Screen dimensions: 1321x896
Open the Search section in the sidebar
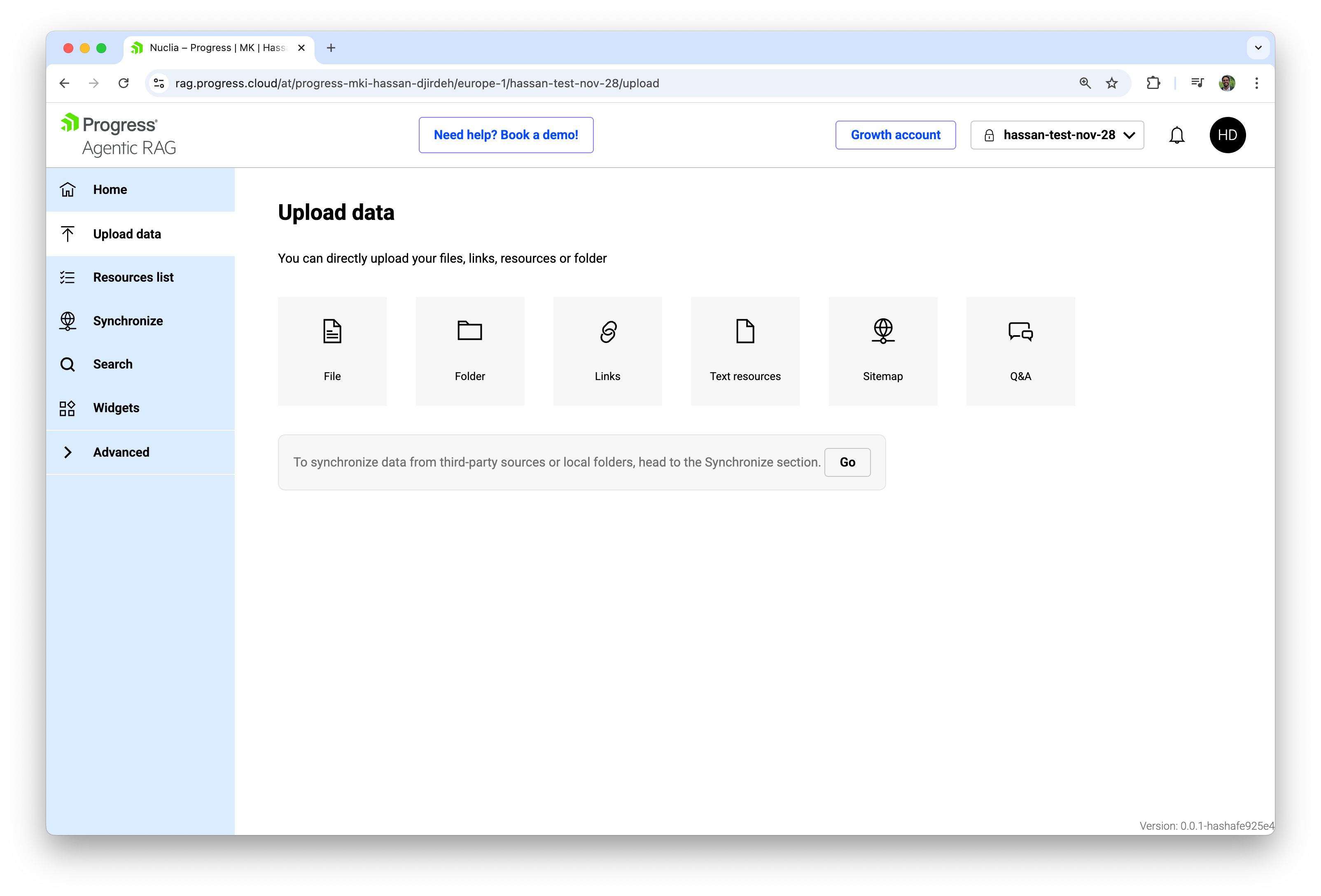point(112,364)
